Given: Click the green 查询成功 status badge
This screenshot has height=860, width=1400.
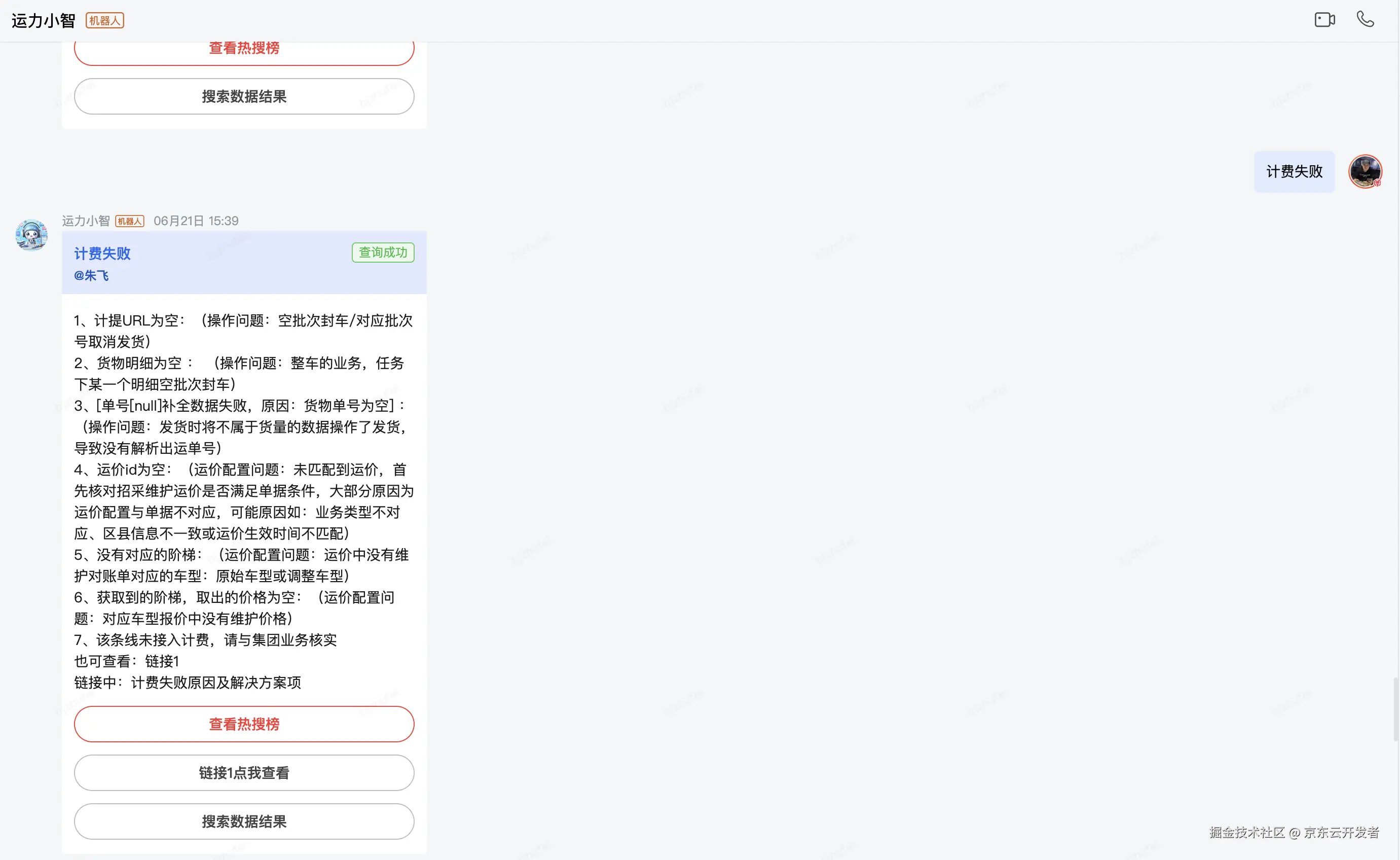Looking at the screenshot, I should coord(383,253).
